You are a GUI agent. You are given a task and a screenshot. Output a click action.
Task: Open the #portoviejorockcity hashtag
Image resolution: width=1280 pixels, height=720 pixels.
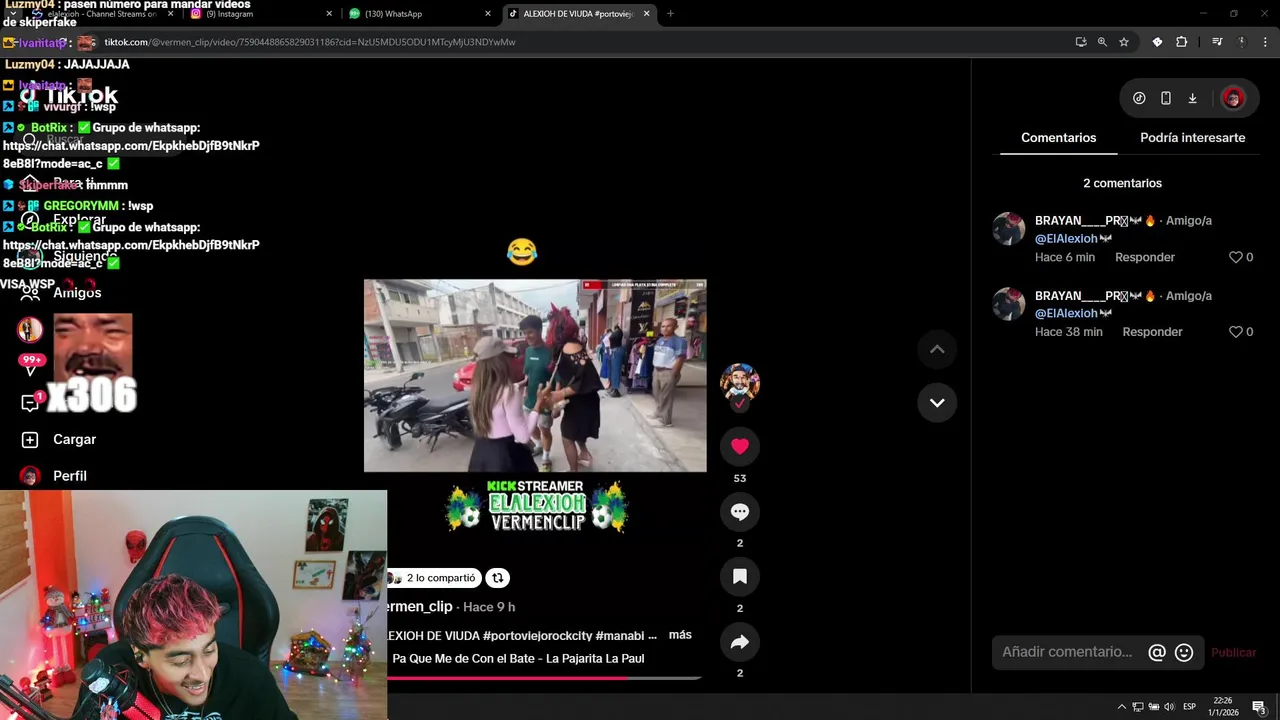(536, 635)
